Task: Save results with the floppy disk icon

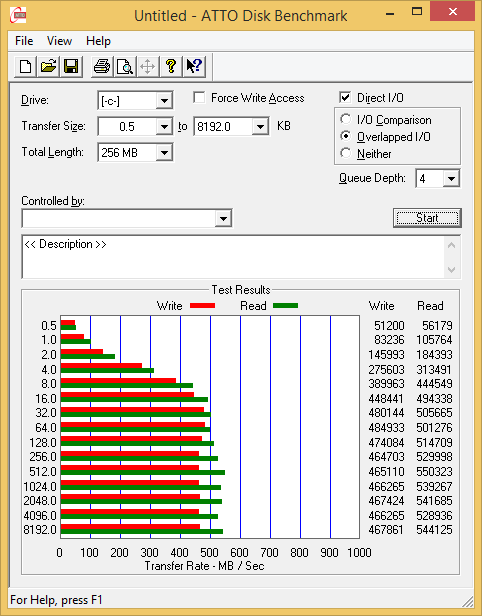Action: [x=71, y=66]
